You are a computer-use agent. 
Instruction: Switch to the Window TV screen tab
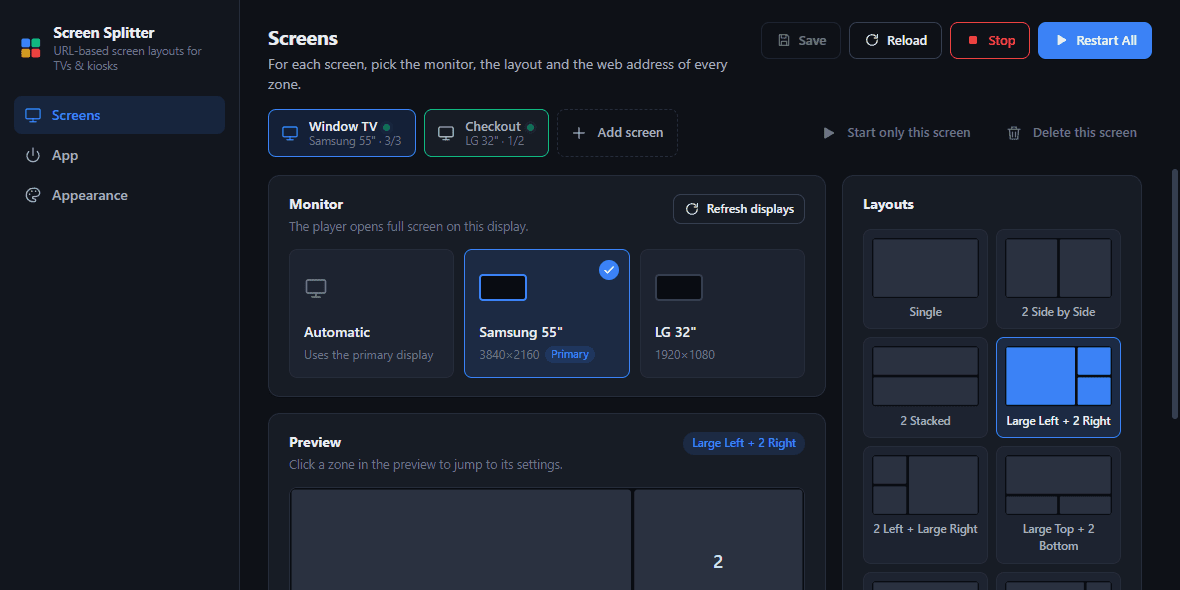pos(342,133)
